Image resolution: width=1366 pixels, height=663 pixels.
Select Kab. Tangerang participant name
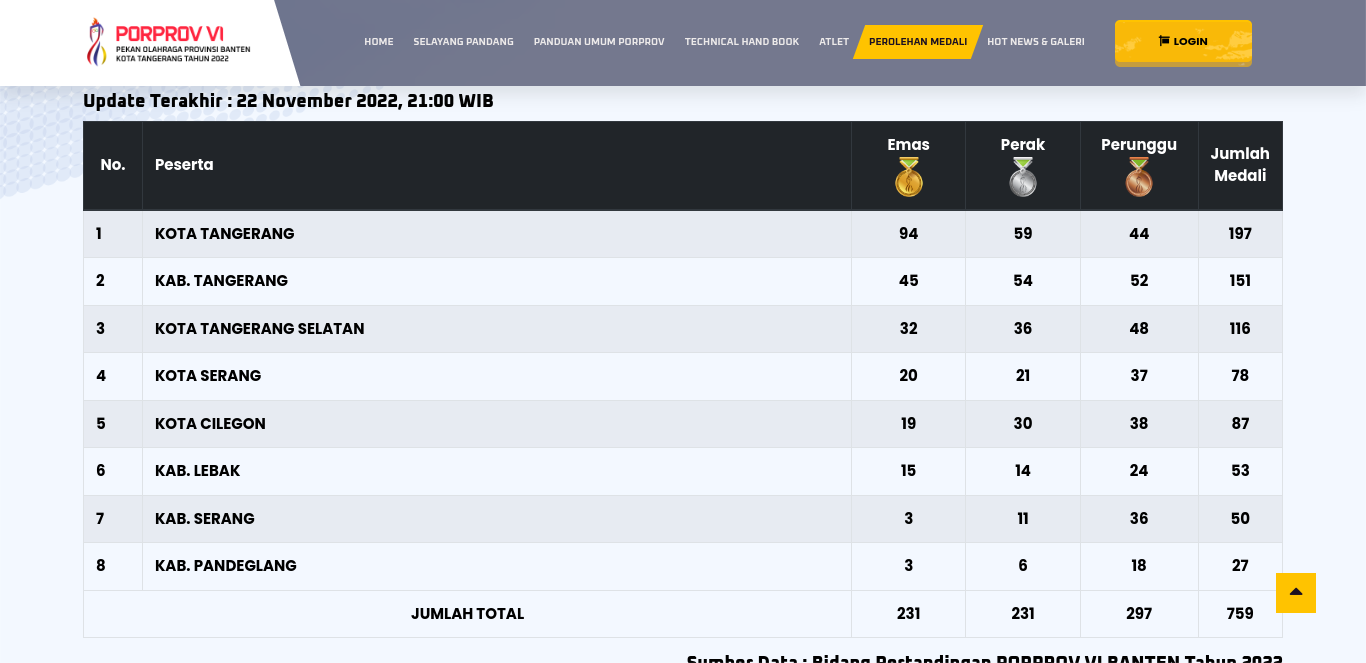(x=221, y=281)
